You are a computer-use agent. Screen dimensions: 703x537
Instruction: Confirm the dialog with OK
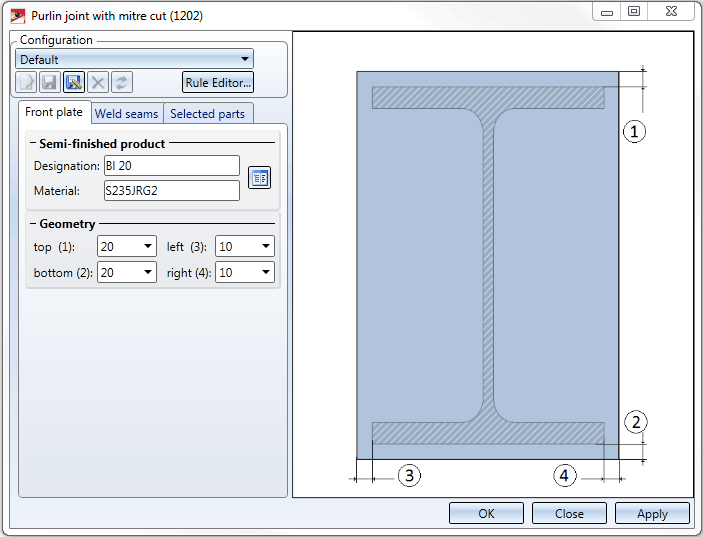[486, 514]
